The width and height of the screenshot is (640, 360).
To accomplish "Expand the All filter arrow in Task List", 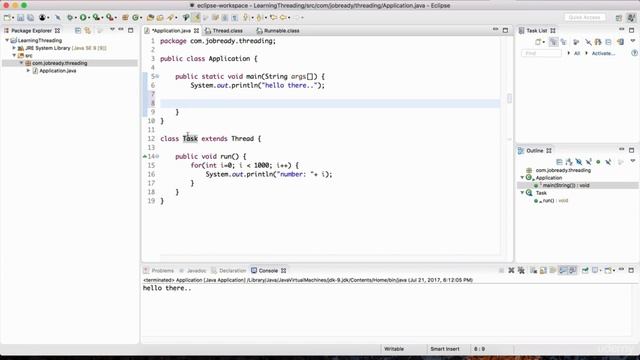I will [569, 53].
